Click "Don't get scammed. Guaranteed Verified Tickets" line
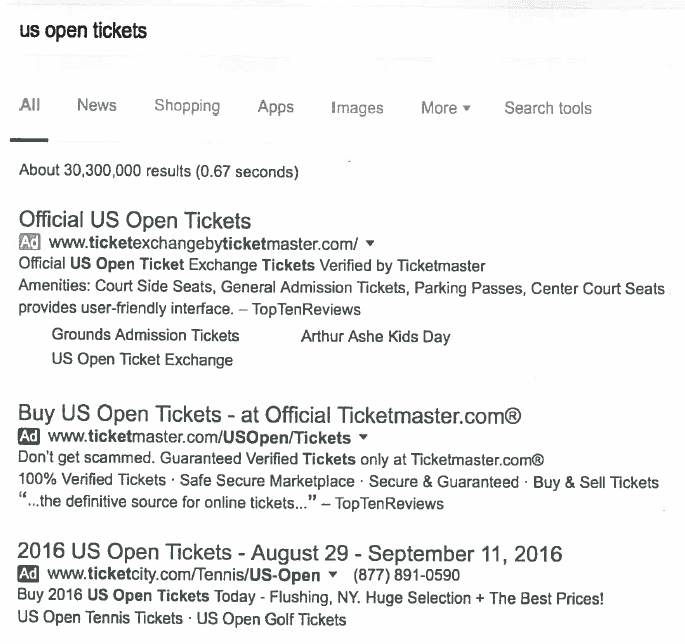 tap(281, 459)
